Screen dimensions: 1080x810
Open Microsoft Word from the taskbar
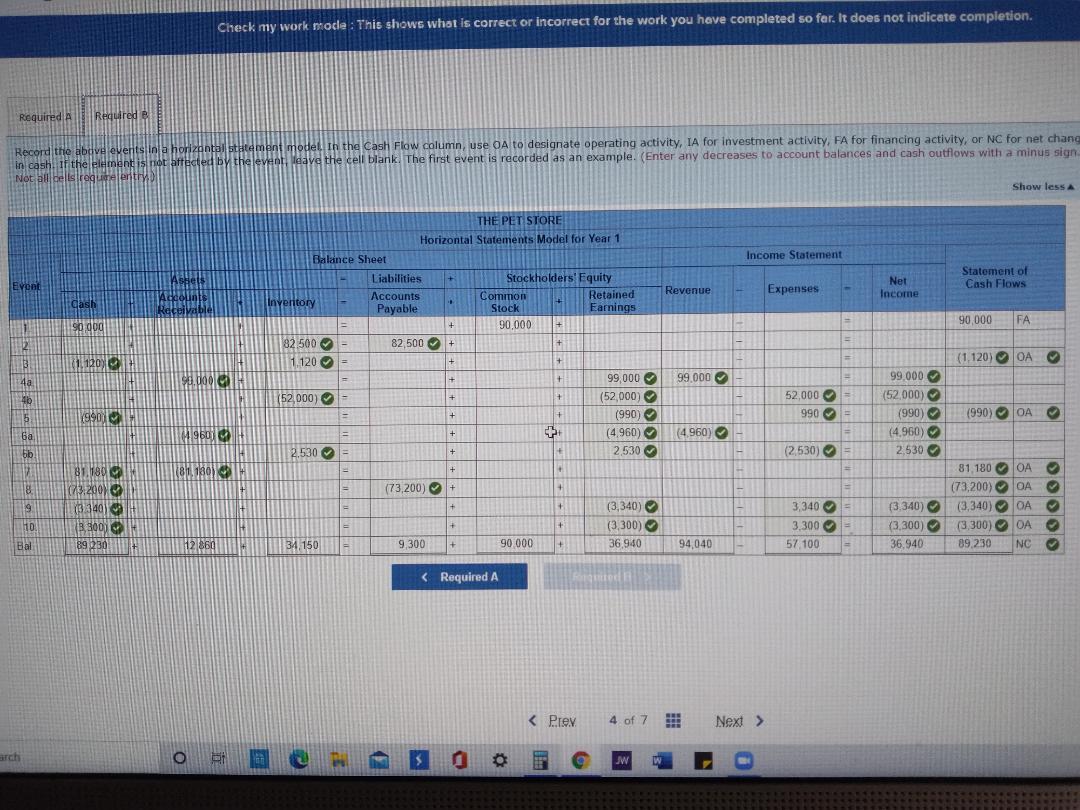(x=662, y=760)
